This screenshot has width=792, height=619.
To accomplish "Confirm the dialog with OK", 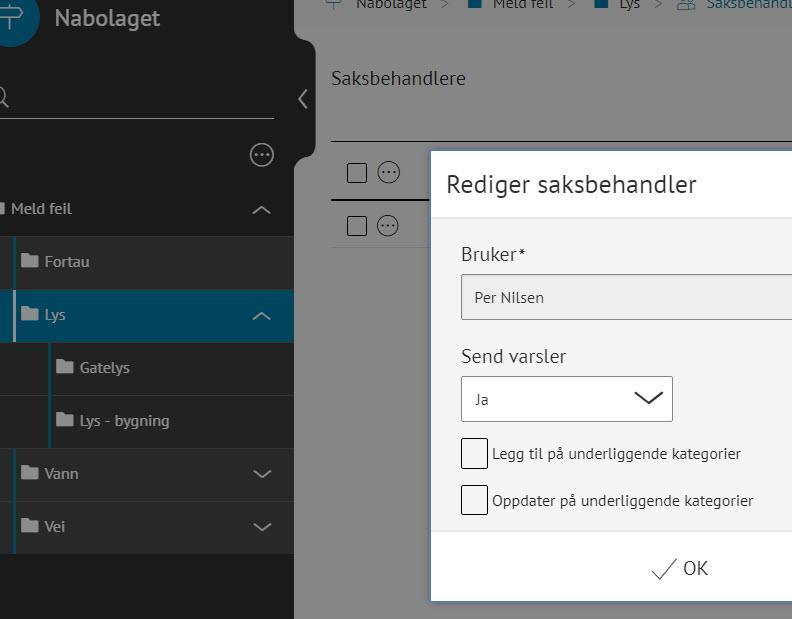I will pos(680,569).
